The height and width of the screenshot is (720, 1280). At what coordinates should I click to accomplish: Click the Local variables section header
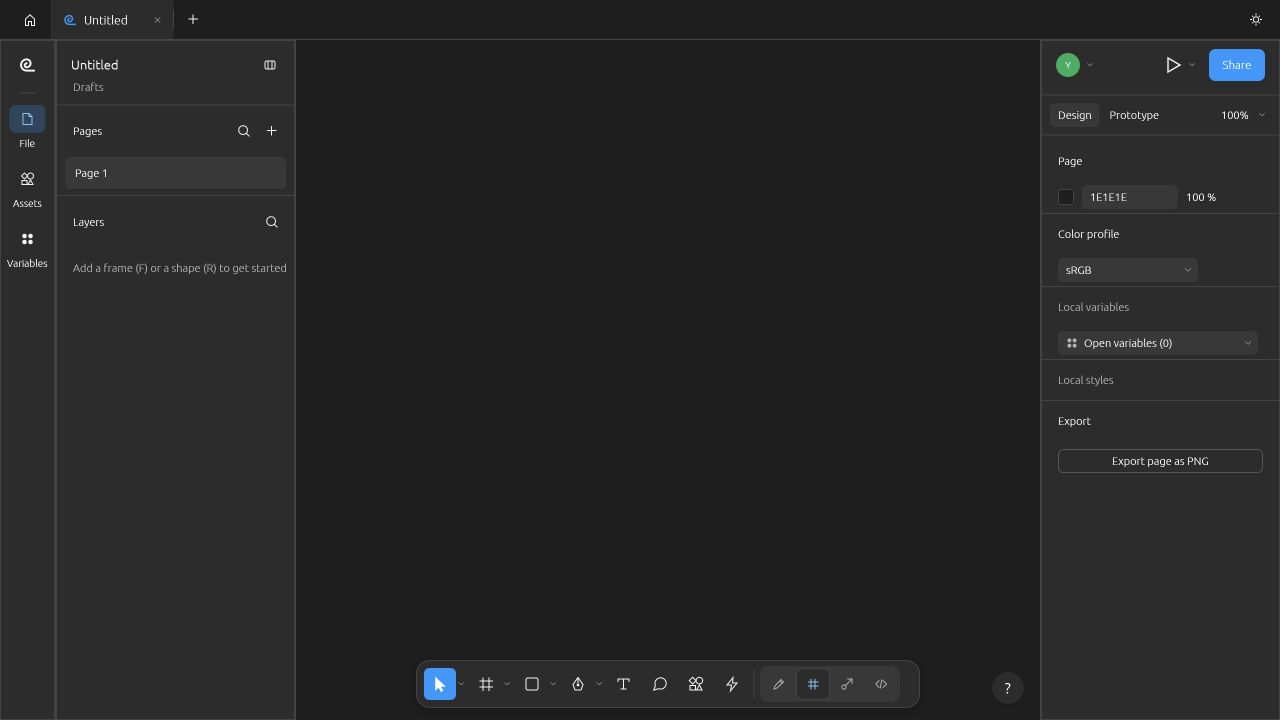point(1093,307)
